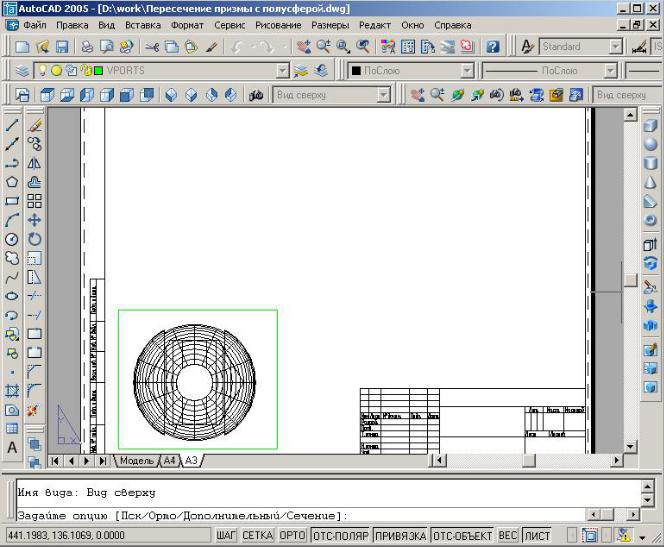Switch to the Модель tab

click(137, 460)
